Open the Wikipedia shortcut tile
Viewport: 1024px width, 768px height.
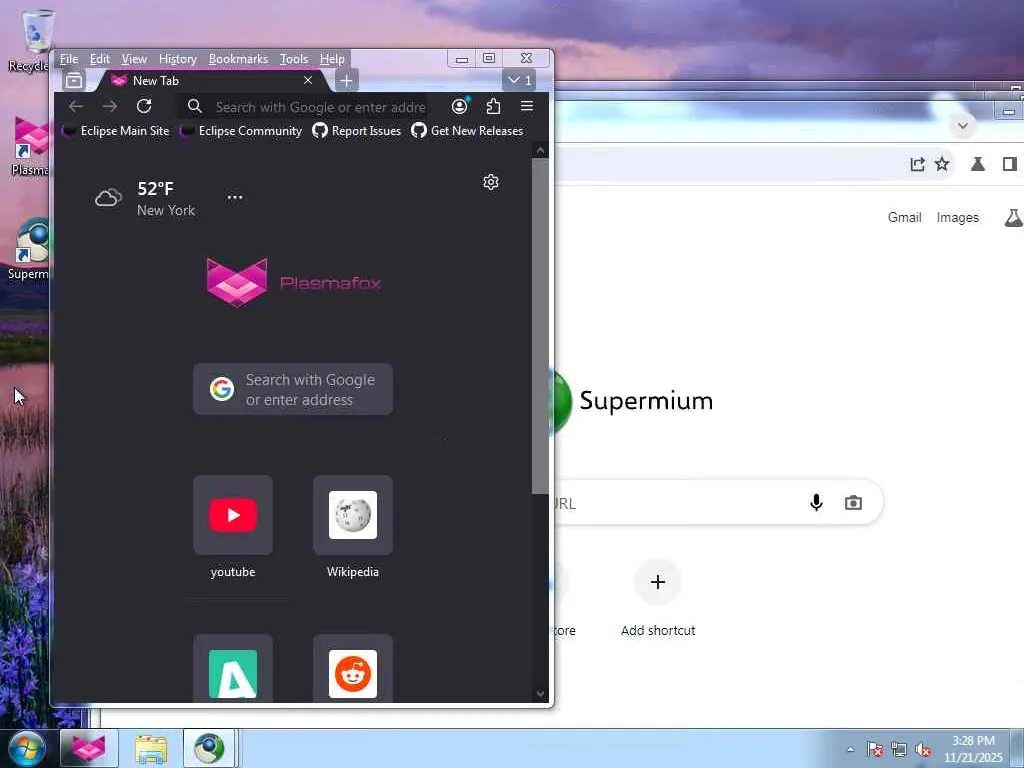pyautogui.click(x=353, y=515)
